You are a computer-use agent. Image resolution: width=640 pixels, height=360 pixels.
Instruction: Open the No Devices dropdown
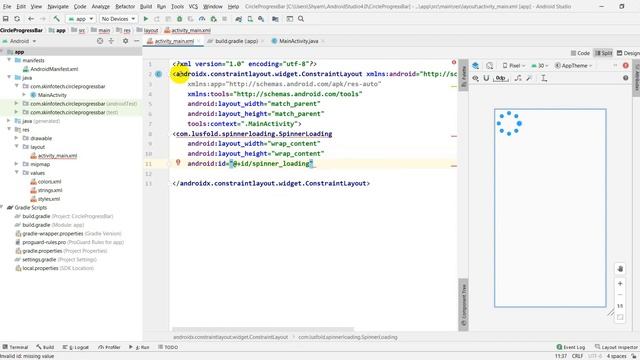tap(118, 19)
